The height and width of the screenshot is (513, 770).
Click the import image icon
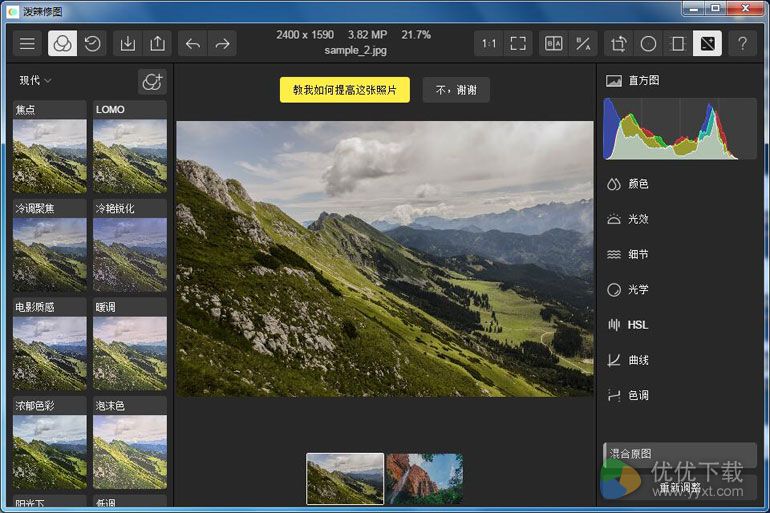[x=128, y=44]
